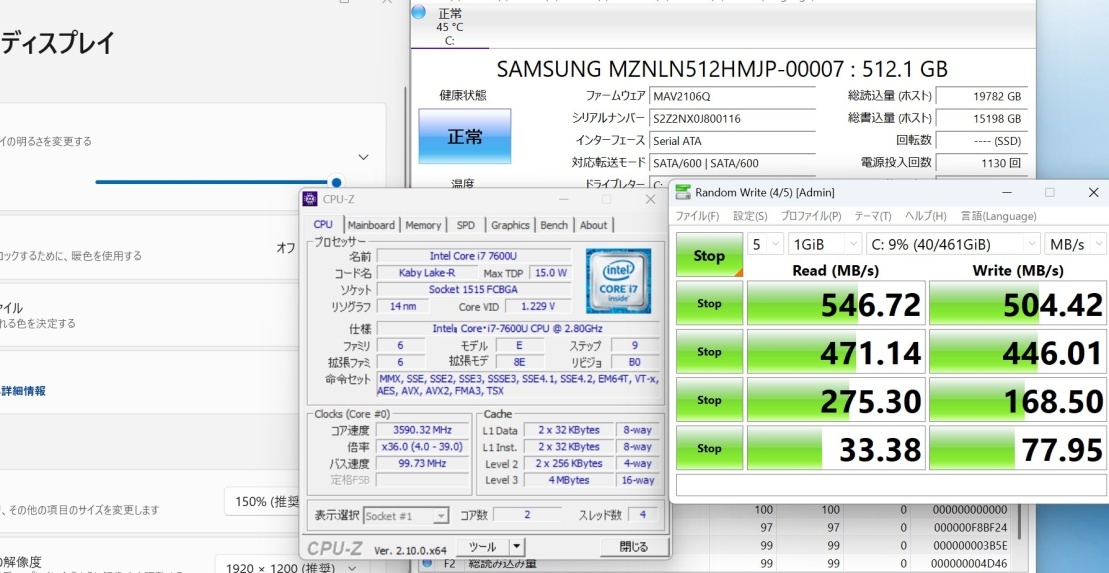Click the Stop button beside 33.38 read result

(709, 448)
